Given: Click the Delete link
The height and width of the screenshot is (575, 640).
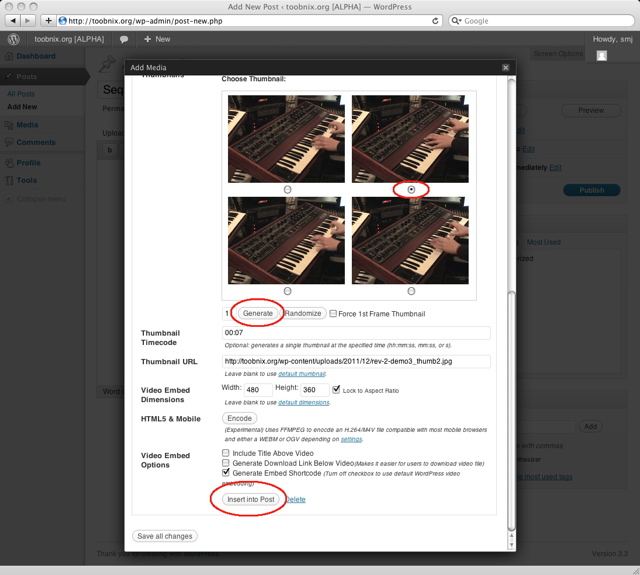Looking at the screenshot, I should pyautogui.click(x=295, y=499).
